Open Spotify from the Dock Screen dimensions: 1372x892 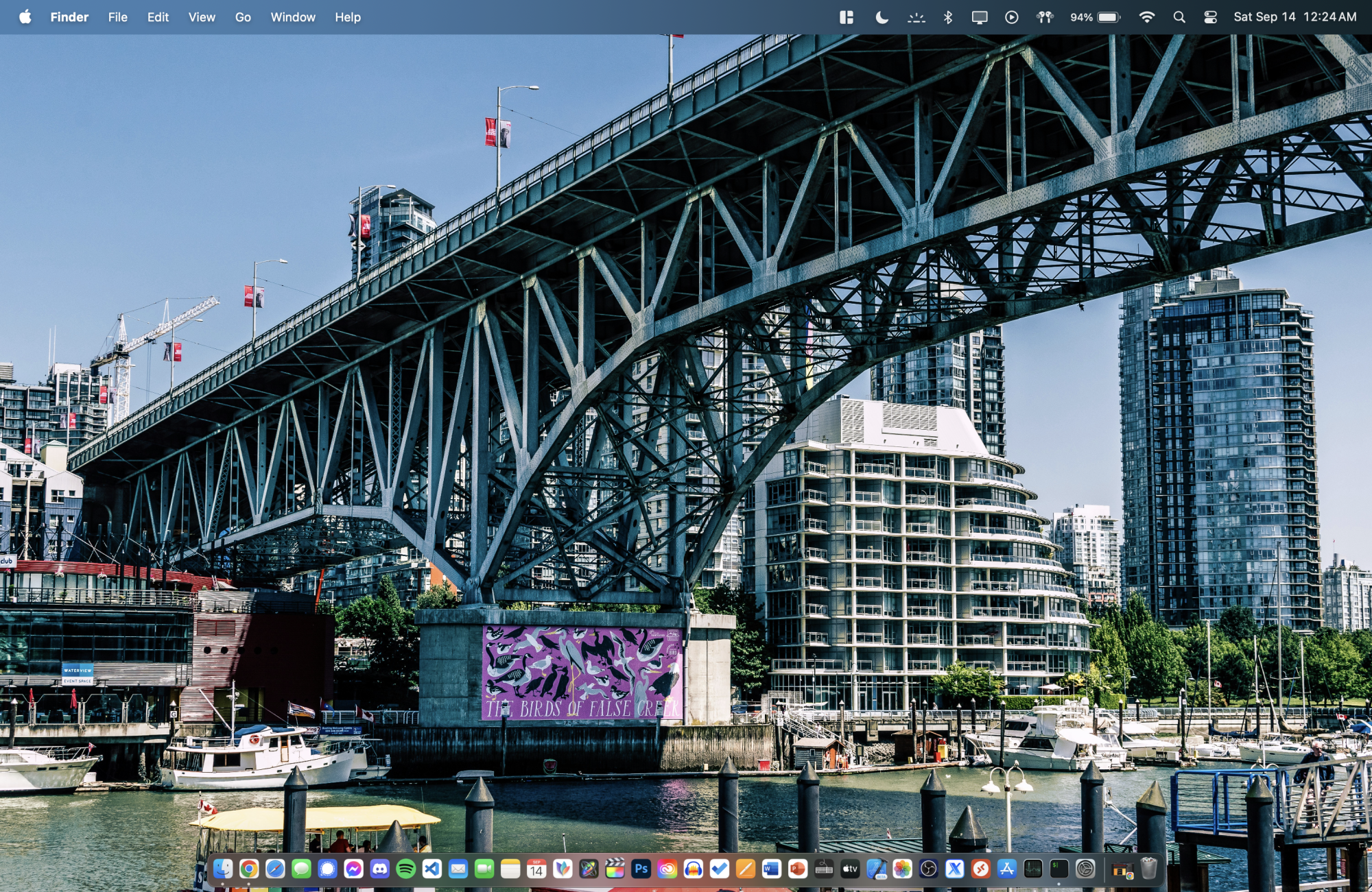[x=405, y=869]
